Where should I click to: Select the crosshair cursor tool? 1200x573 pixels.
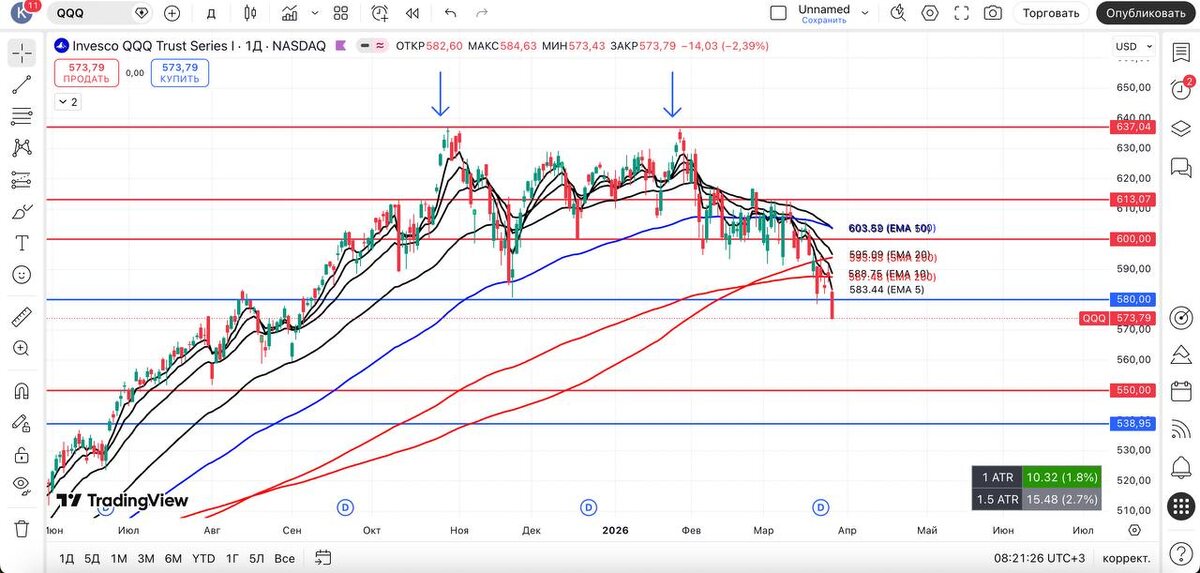[x=22, y=53]
